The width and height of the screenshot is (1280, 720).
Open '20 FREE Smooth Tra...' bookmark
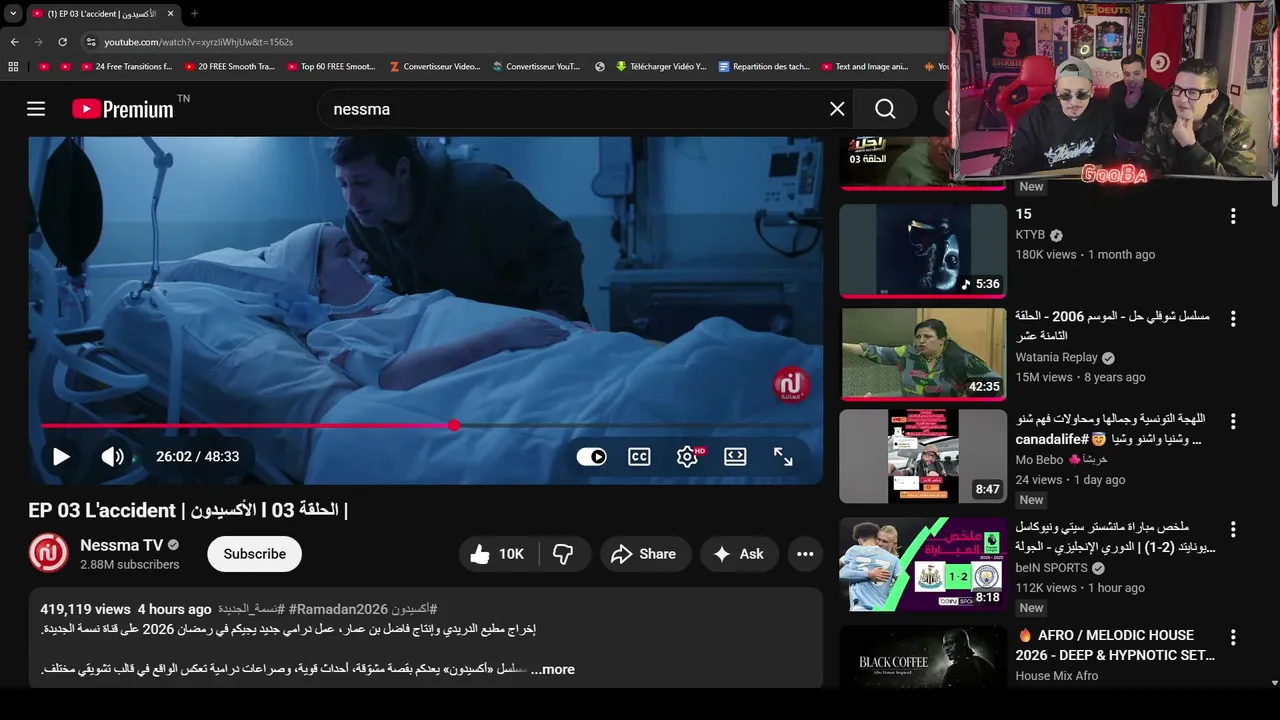point(229,67)
